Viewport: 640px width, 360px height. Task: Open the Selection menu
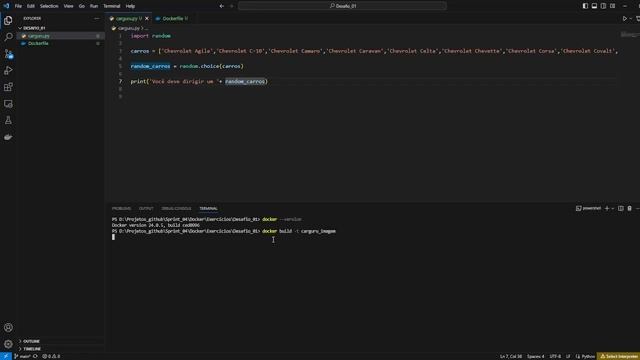pyautogui.click(x=49, y=6)
